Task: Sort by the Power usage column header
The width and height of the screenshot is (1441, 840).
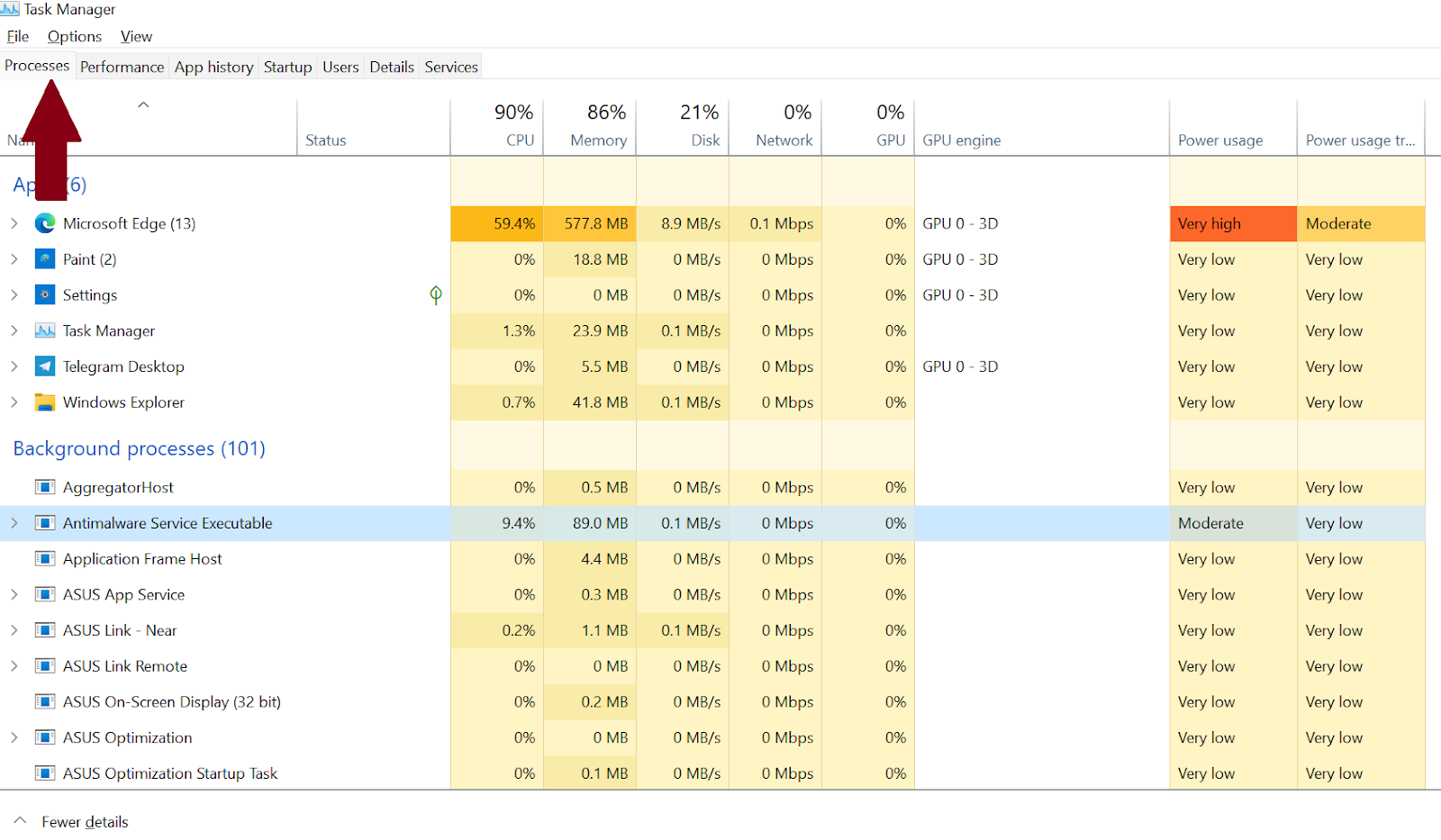Action: click(1233, 126)
